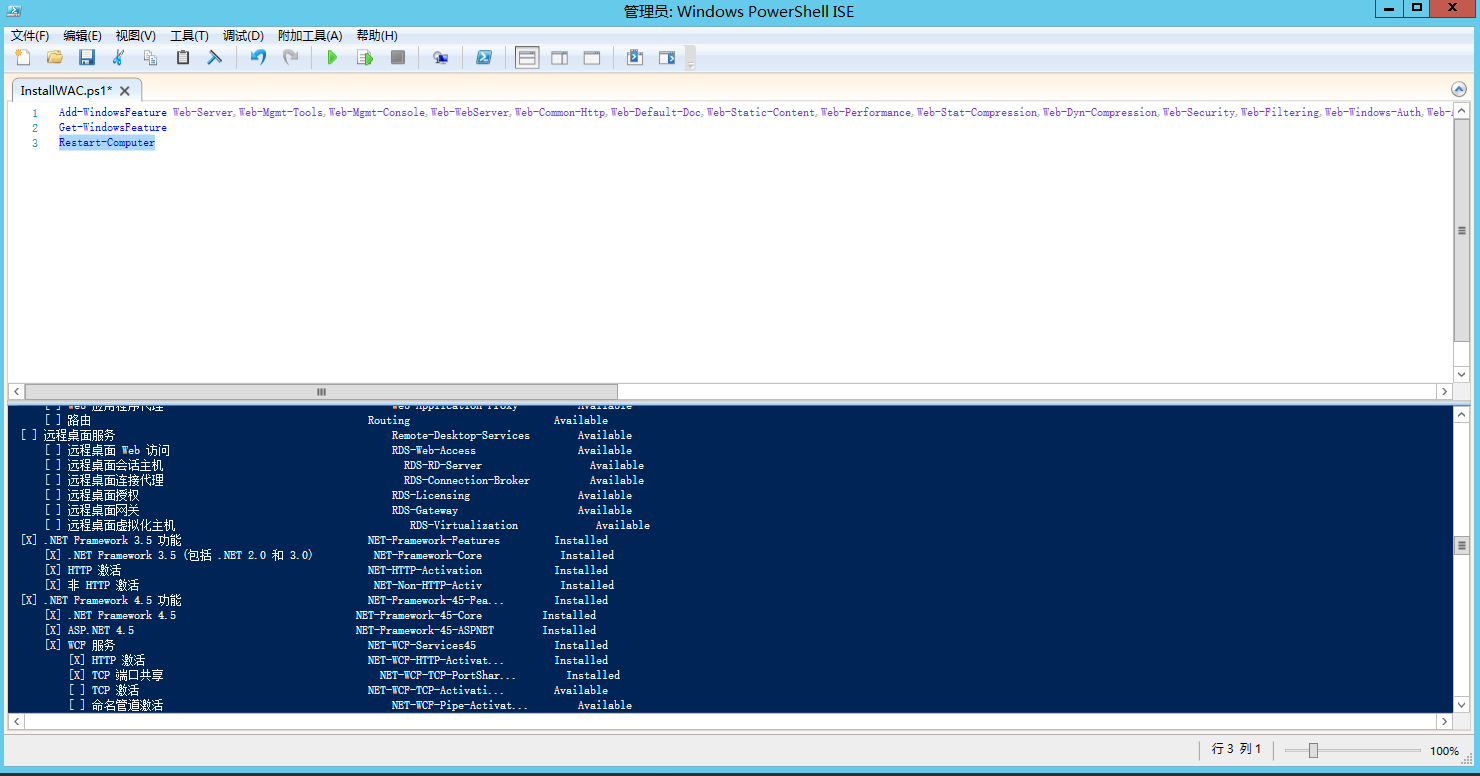The height and width of the screenshot is (776, 1480).
Task: Click RDS-Virtualization in console output
Action: (464, 526)
